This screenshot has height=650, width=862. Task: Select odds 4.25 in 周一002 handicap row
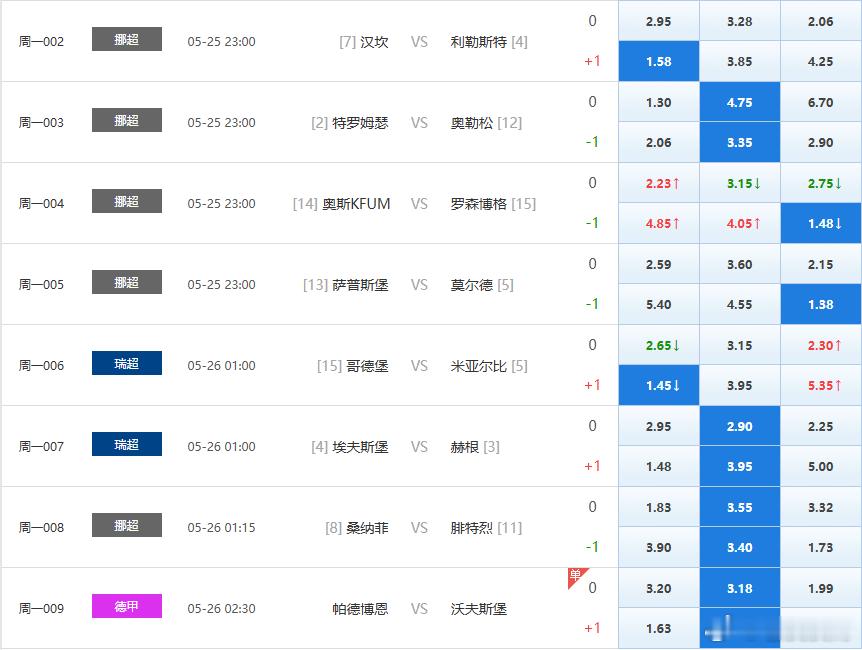click(x=821, y=61)
